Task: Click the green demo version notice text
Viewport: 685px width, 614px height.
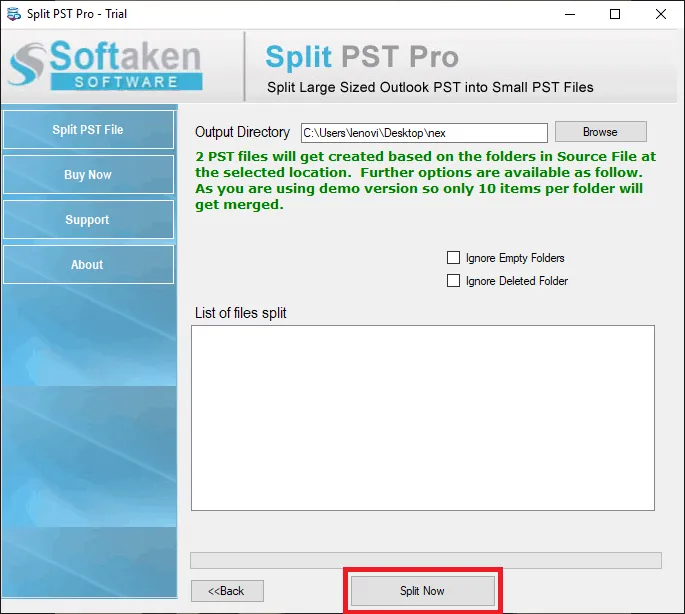Action: [425, 180]
